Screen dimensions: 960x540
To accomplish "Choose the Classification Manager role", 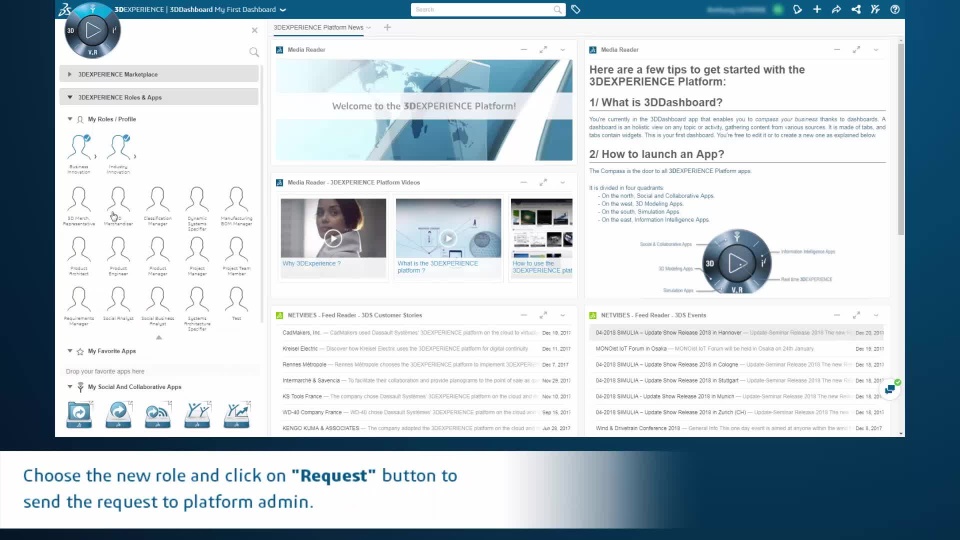I will click(157, 206).
